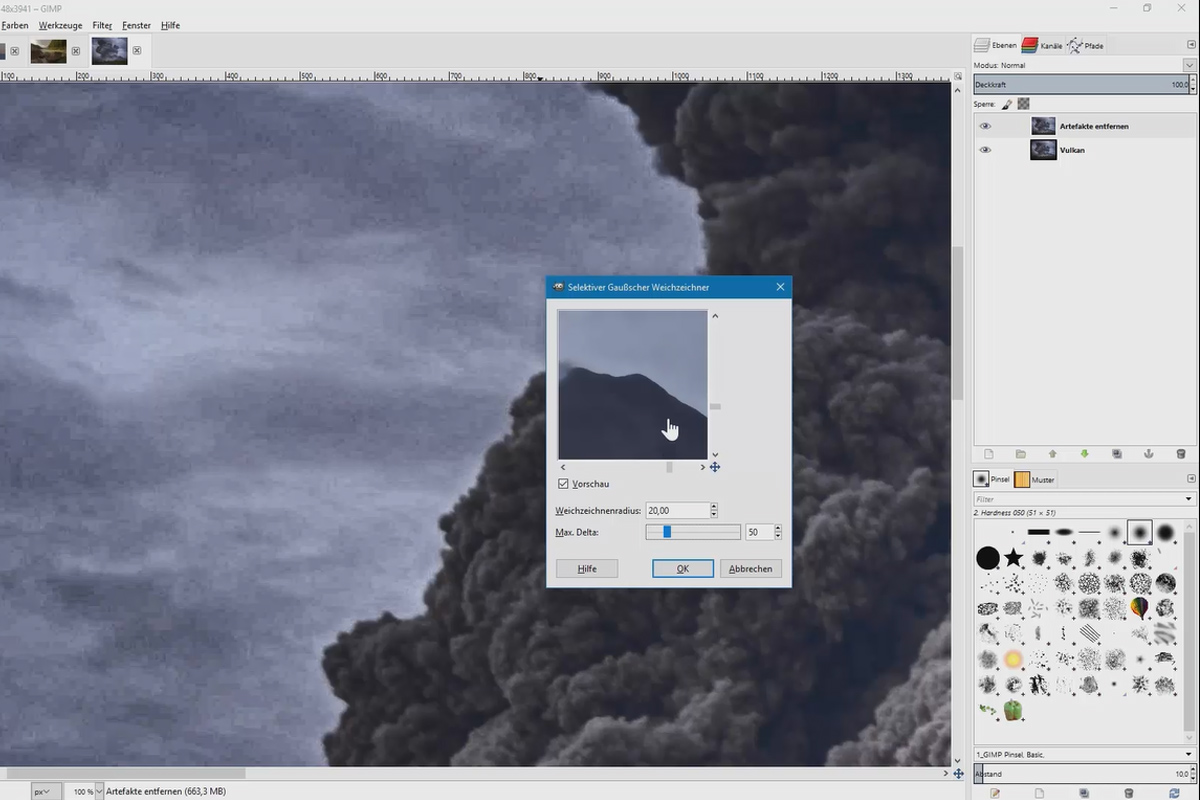The height and width of the screenshot is (800, 1200).
Task: Increase Weichzeichnenradius with the up arrow
Action: coord(714,507)
